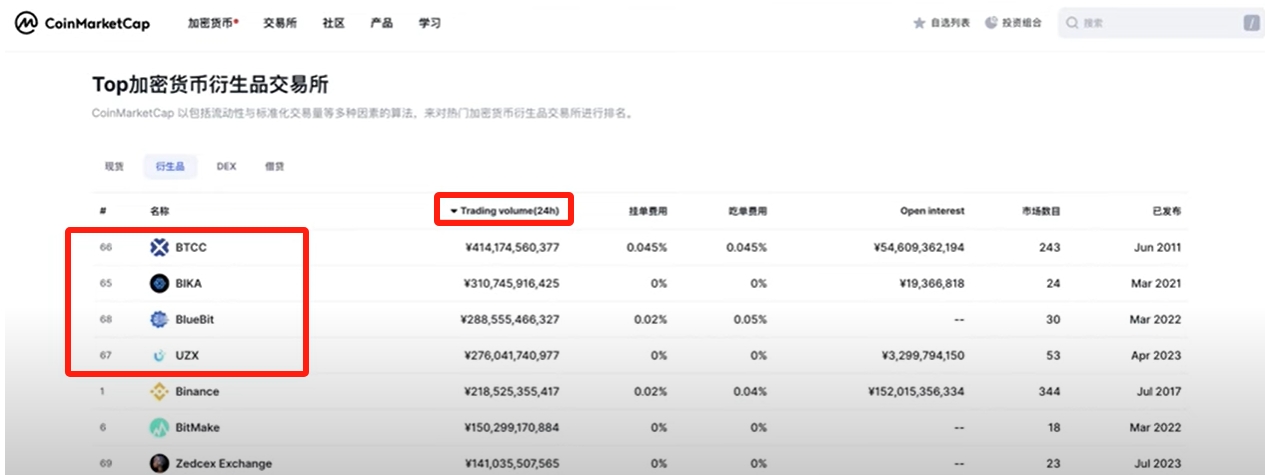The image size is (1265, 475).
Task: Open the Binance exchange link
Action: 197,391
